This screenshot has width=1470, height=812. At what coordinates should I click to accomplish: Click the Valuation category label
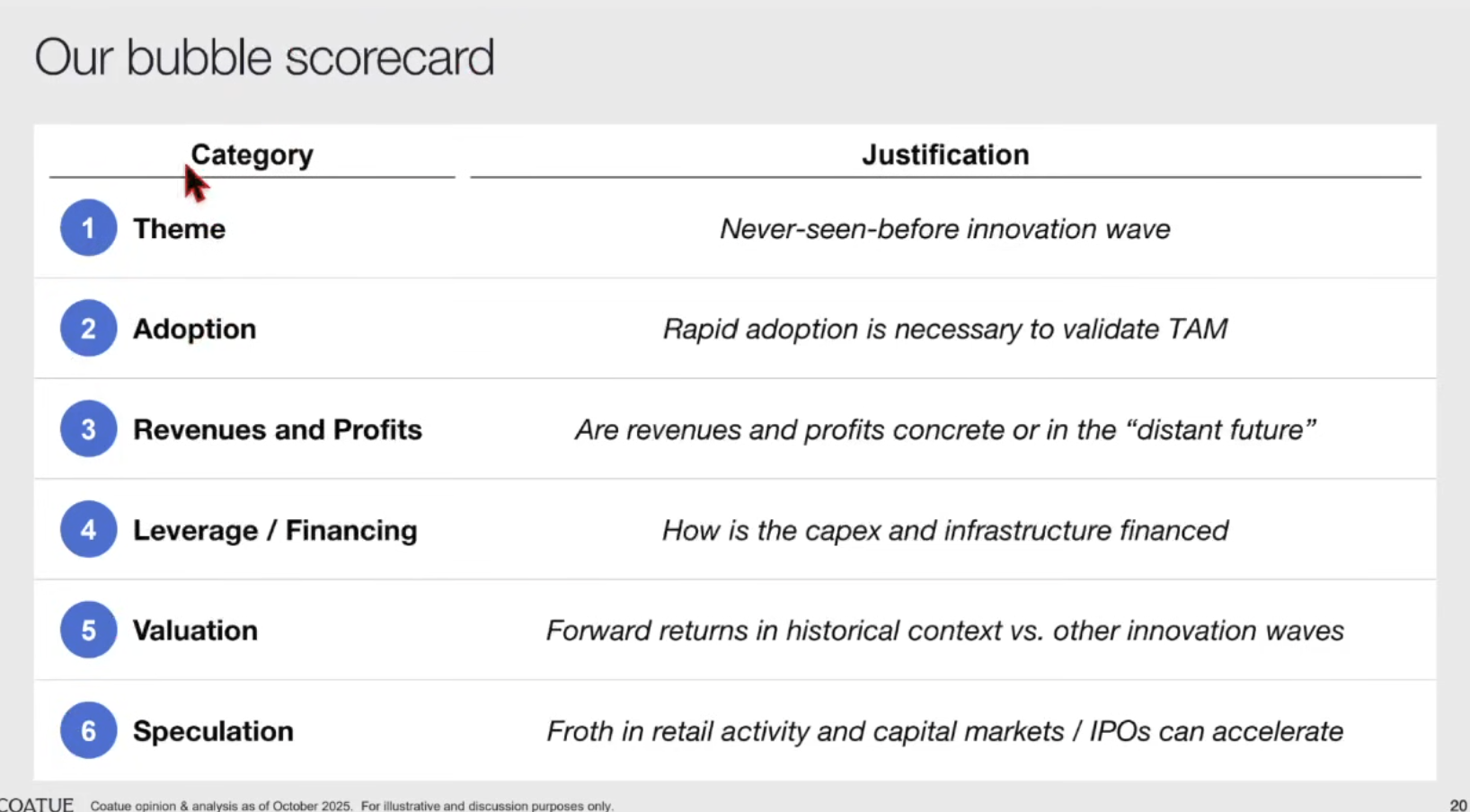196,631
